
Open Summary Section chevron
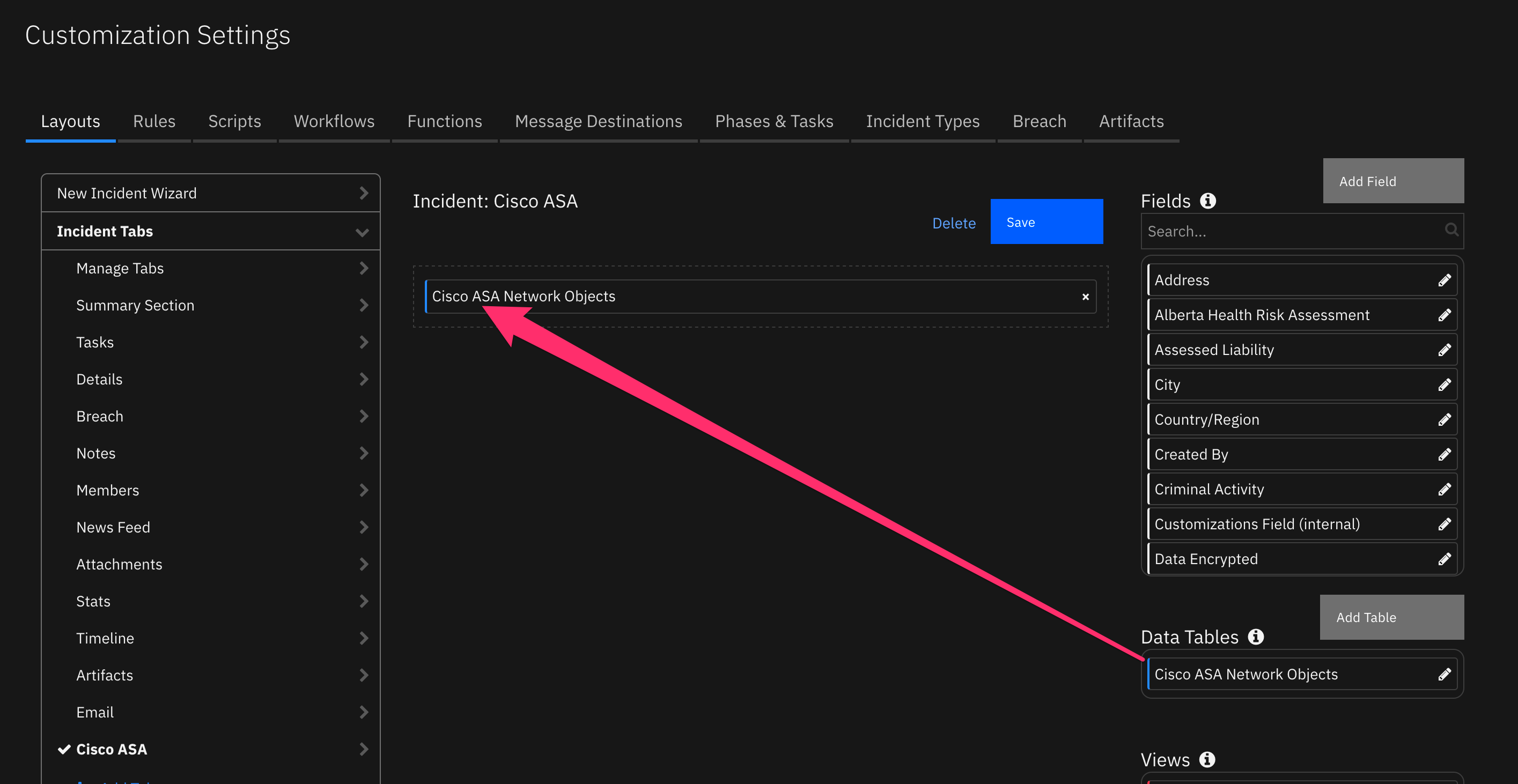pos(363,305)
